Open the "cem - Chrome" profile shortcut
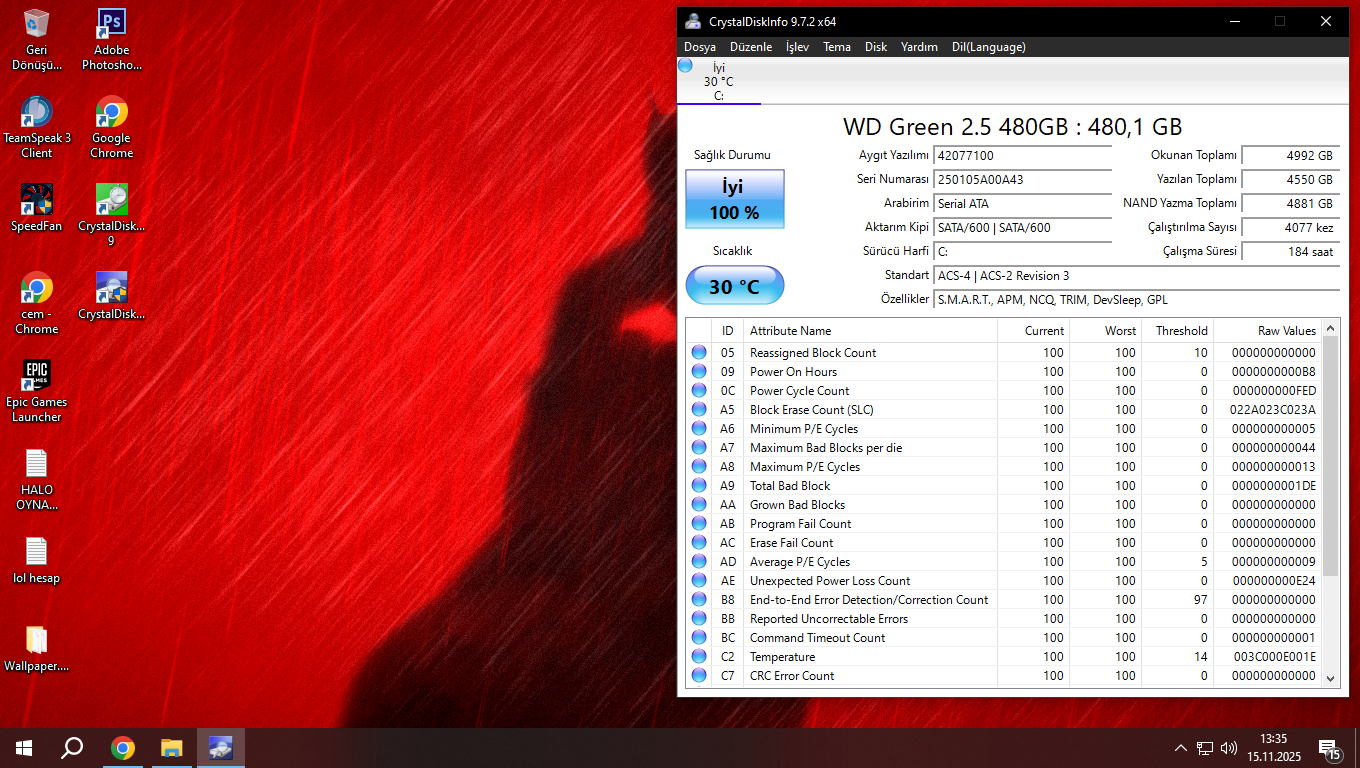The width and height of the screenshot is (1360, 768). 36,303
